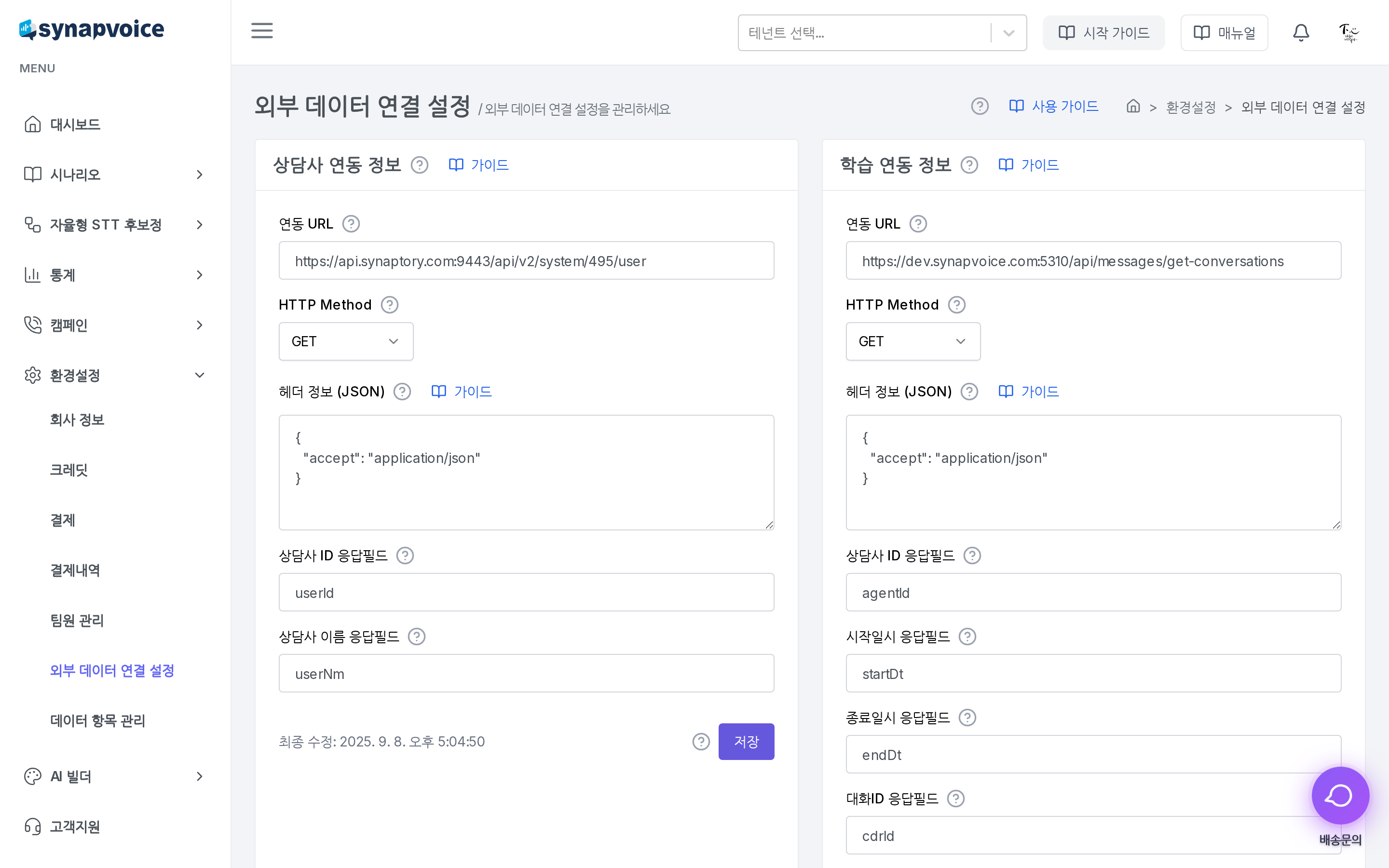Open left HTTP Method GET dropdown
Image resolution: width=1389 pixels, height=868 pixels.
(x=346, y=341)
